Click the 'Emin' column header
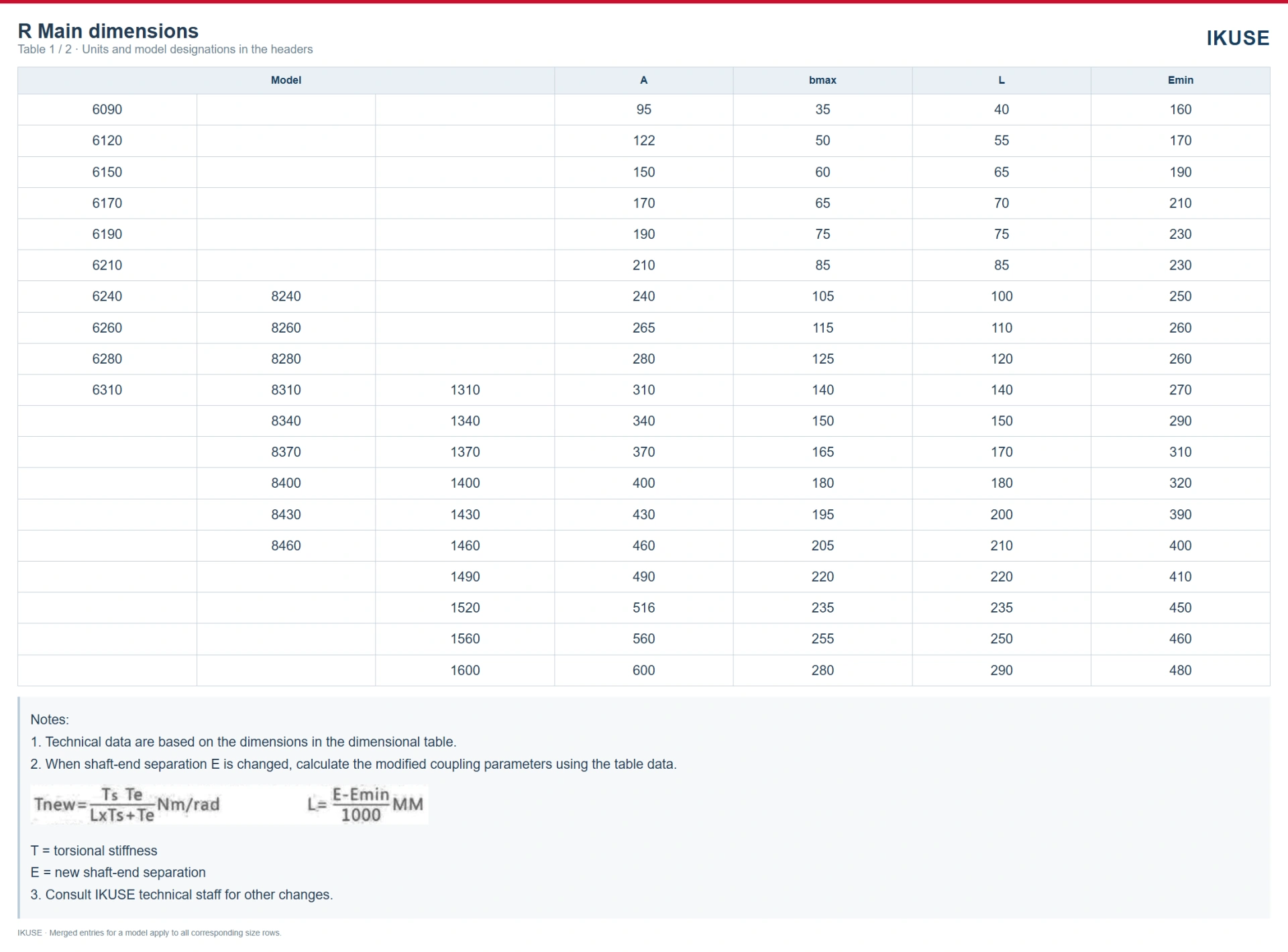 [x=1180, y=80]
